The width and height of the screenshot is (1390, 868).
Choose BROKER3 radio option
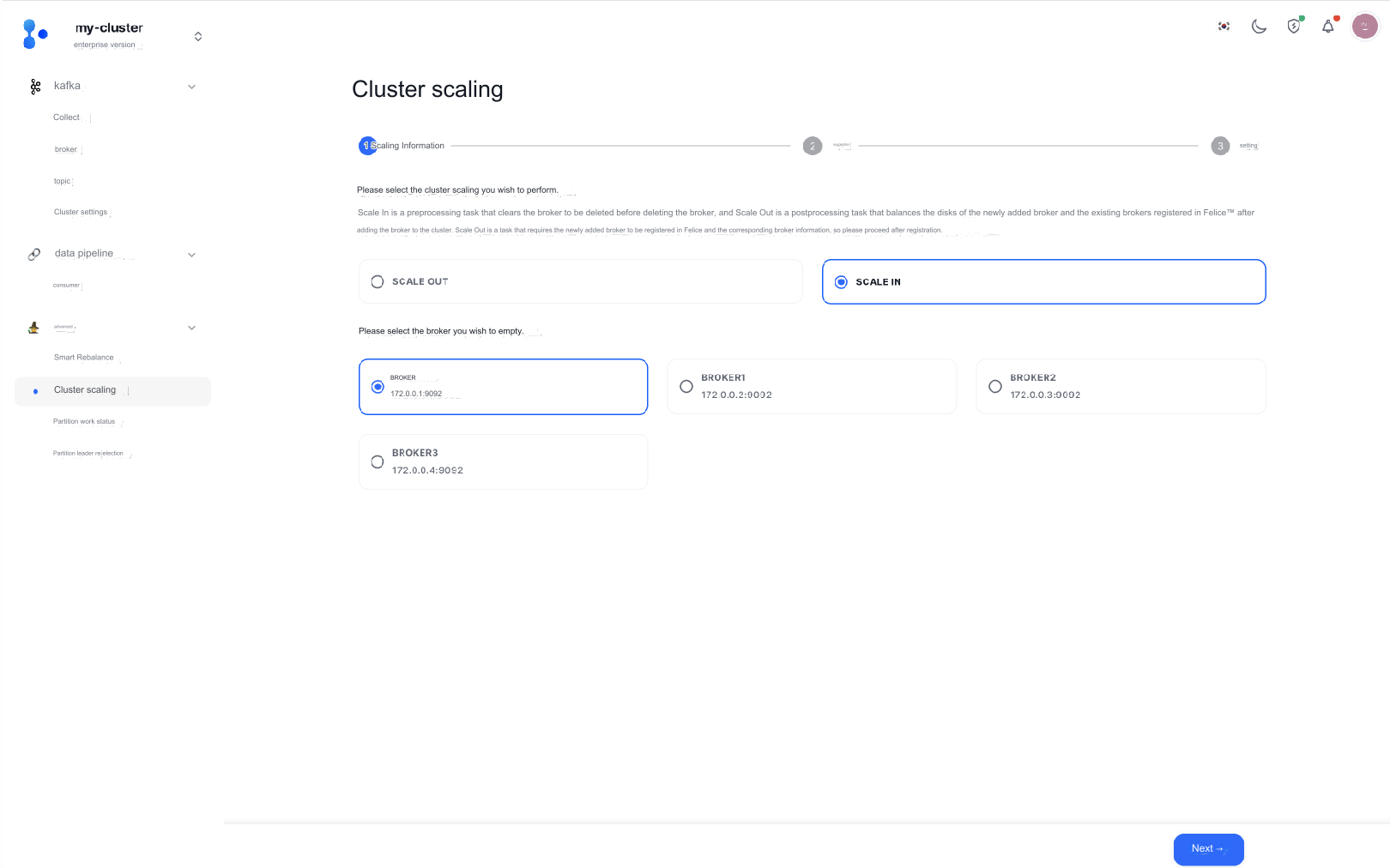click(x=378, y=462)
